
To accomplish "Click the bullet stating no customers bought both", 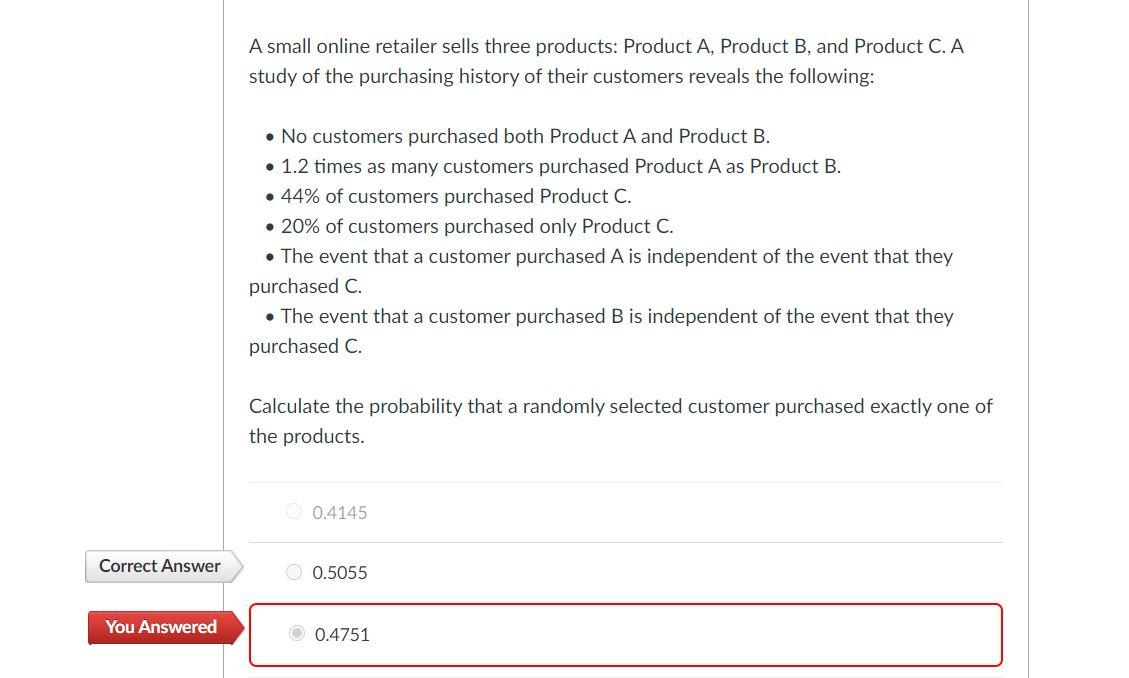I will 525,136.
